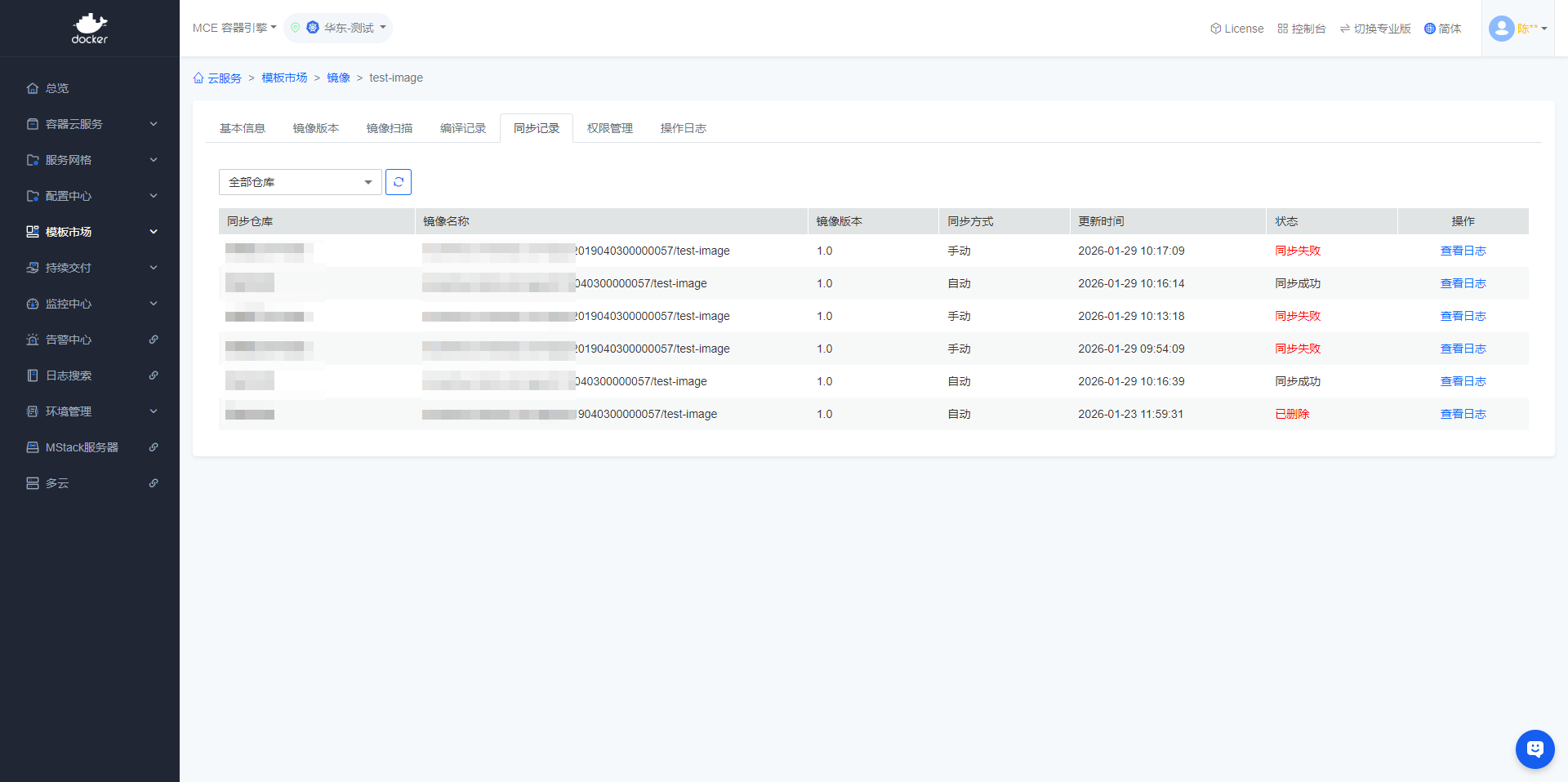Switch to the 镜像扫描 tab
The image size is (1568, 782).
(x=389, y=128)
